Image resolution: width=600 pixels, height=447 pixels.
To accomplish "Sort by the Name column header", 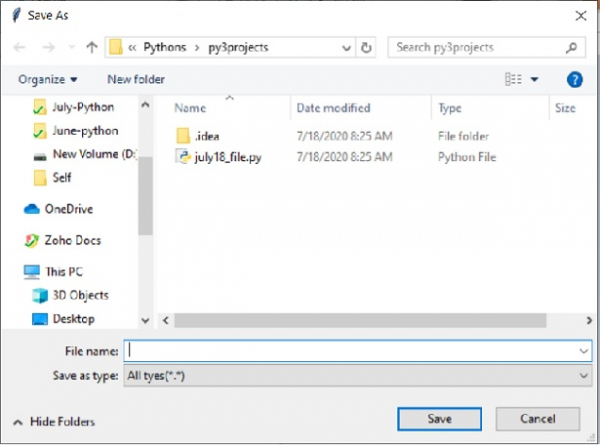I will tap(190, 108).
